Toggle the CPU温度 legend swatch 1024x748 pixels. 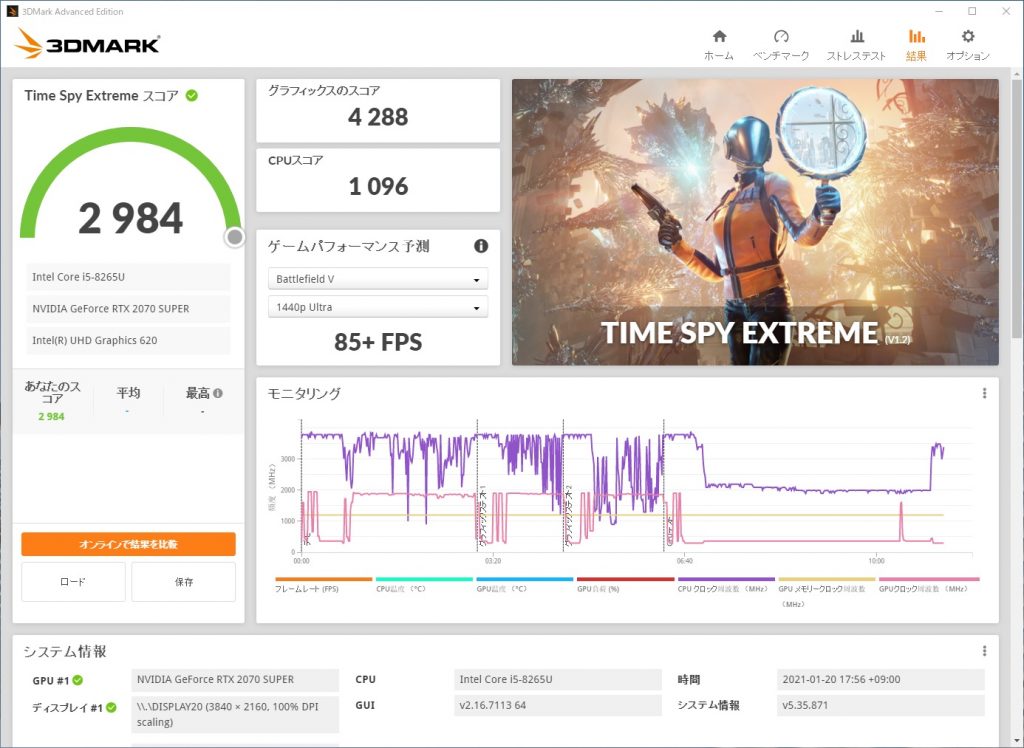coord(424,579)
